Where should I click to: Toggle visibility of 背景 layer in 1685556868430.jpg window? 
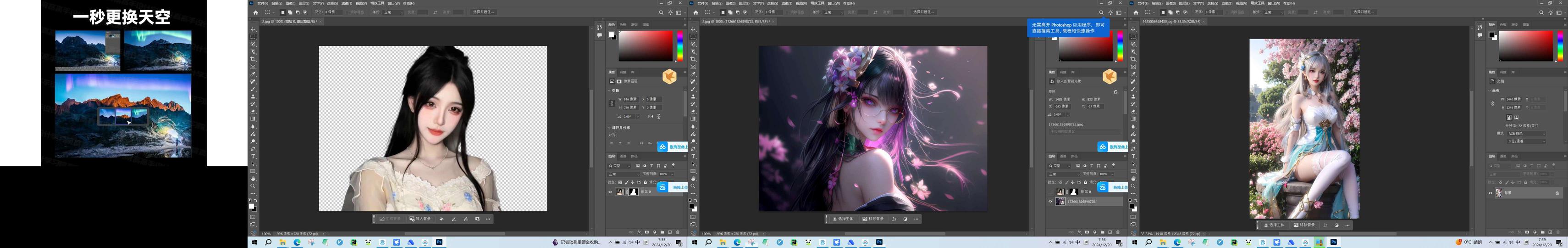click(1491, 193)
